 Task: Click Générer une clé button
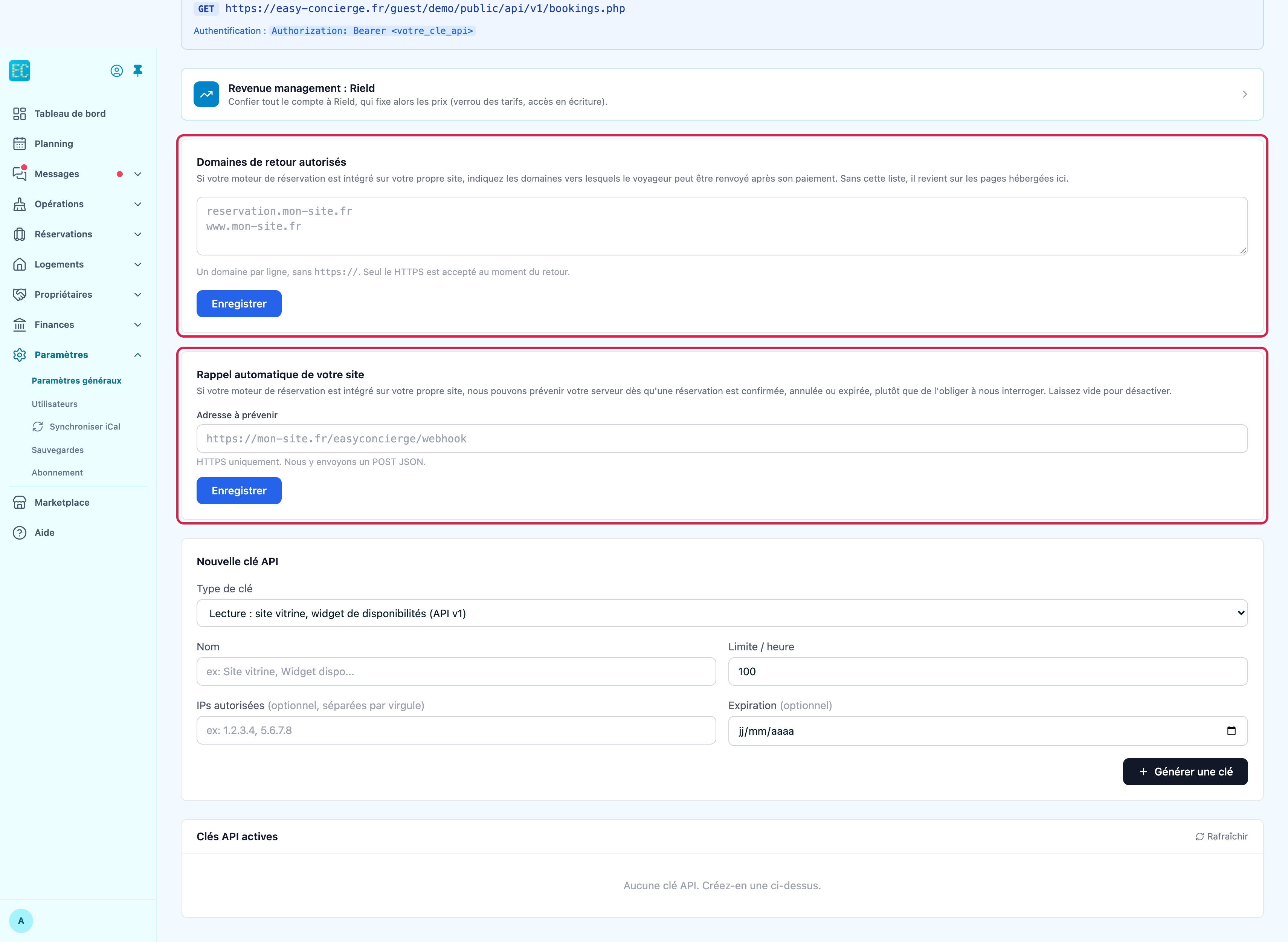(1185, 772)
